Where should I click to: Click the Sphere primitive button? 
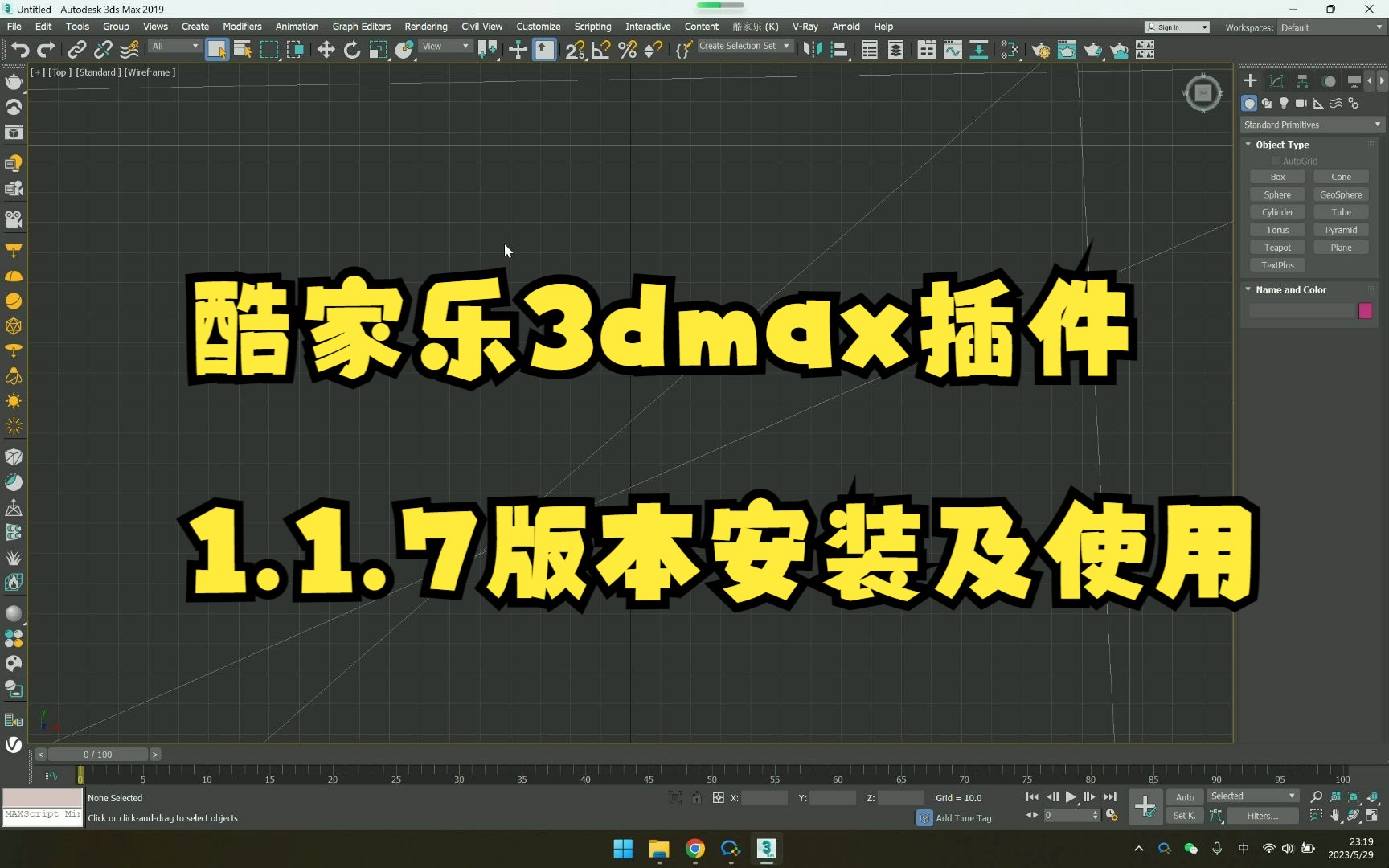click(x=1277, y=194)
